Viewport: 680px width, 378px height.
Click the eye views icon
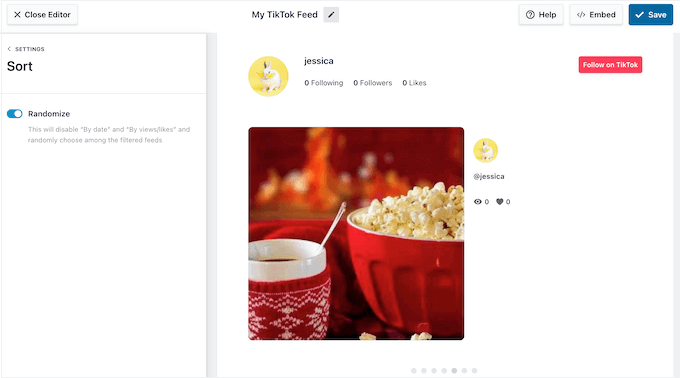[477, 202]
